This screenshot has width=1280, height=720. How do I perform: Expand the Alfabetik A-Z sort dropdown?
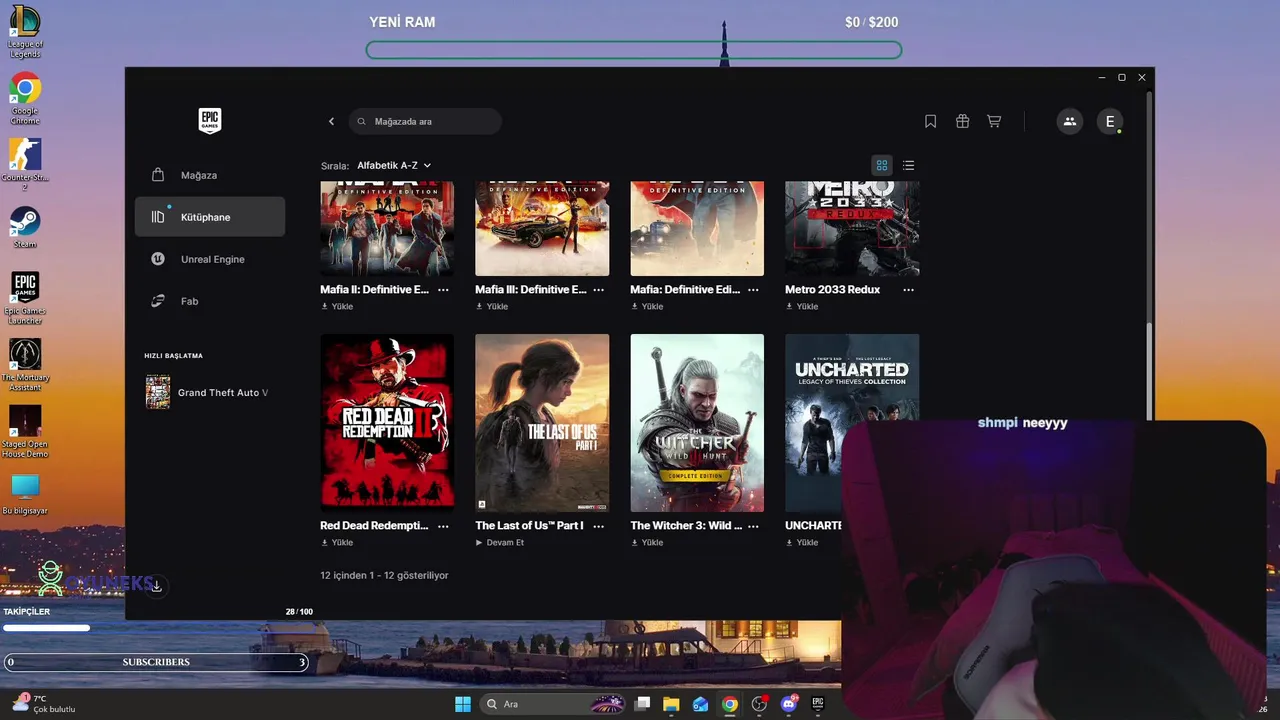pos(394,165)
